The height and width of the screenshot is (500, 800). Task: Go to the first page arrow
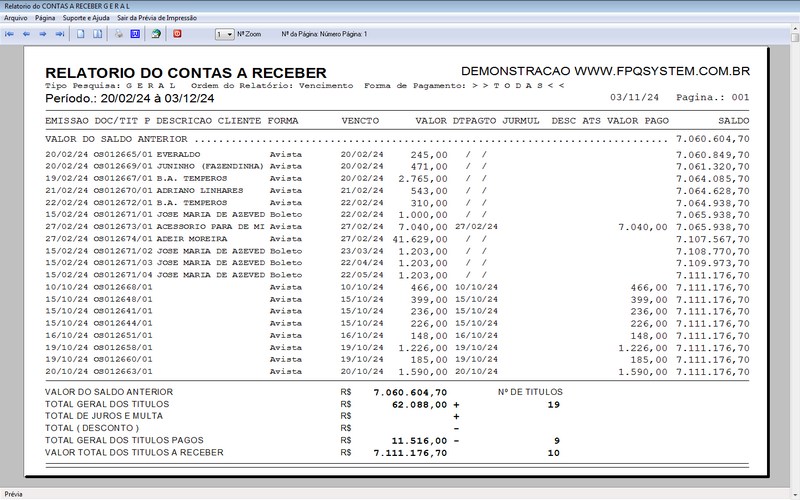click(x=10, y=34)
